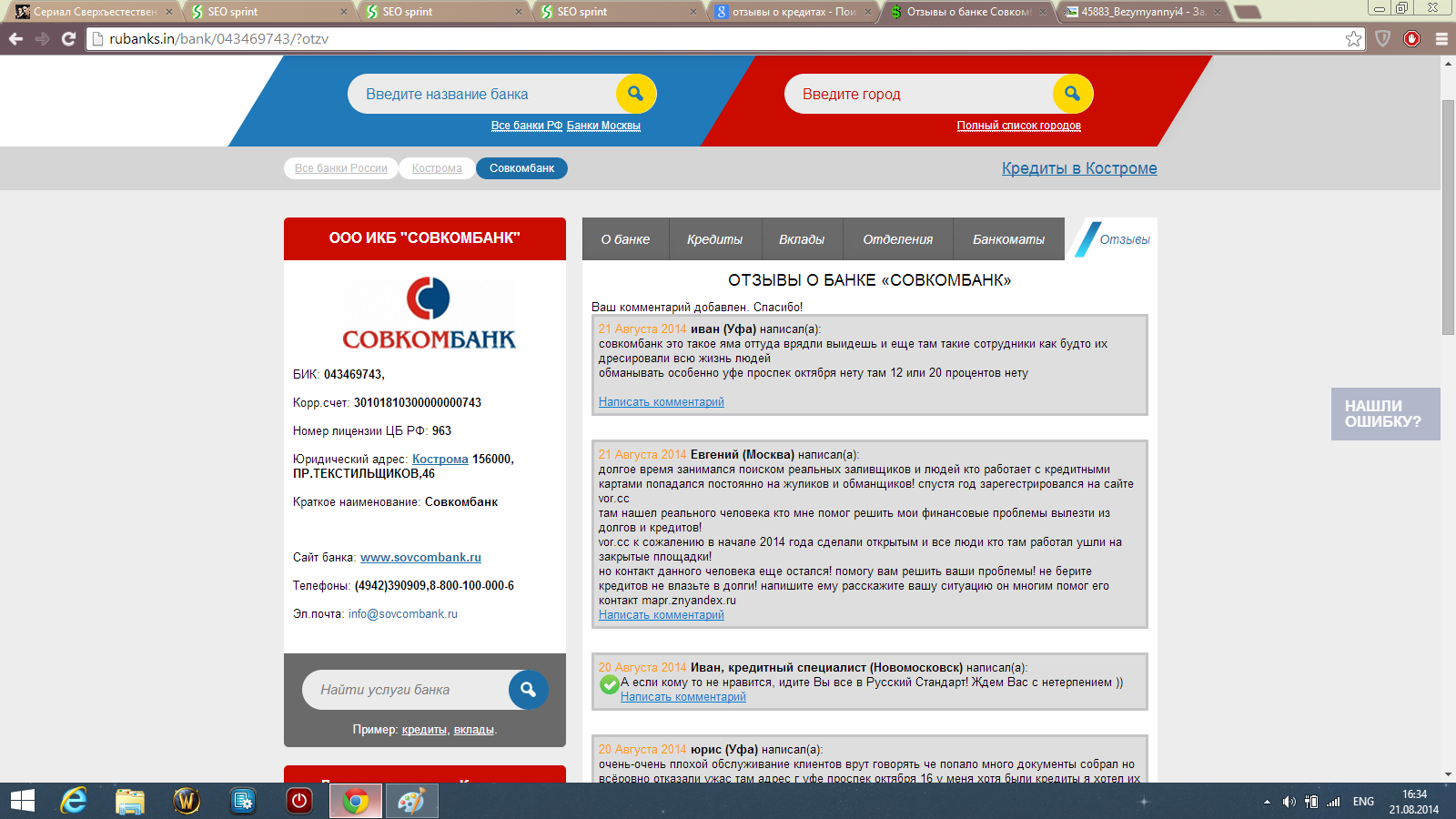This screenshot has width=1456, height=819.
Task: Click the page vertical scrollbar thumb
Action: [x=1448, y=217]
